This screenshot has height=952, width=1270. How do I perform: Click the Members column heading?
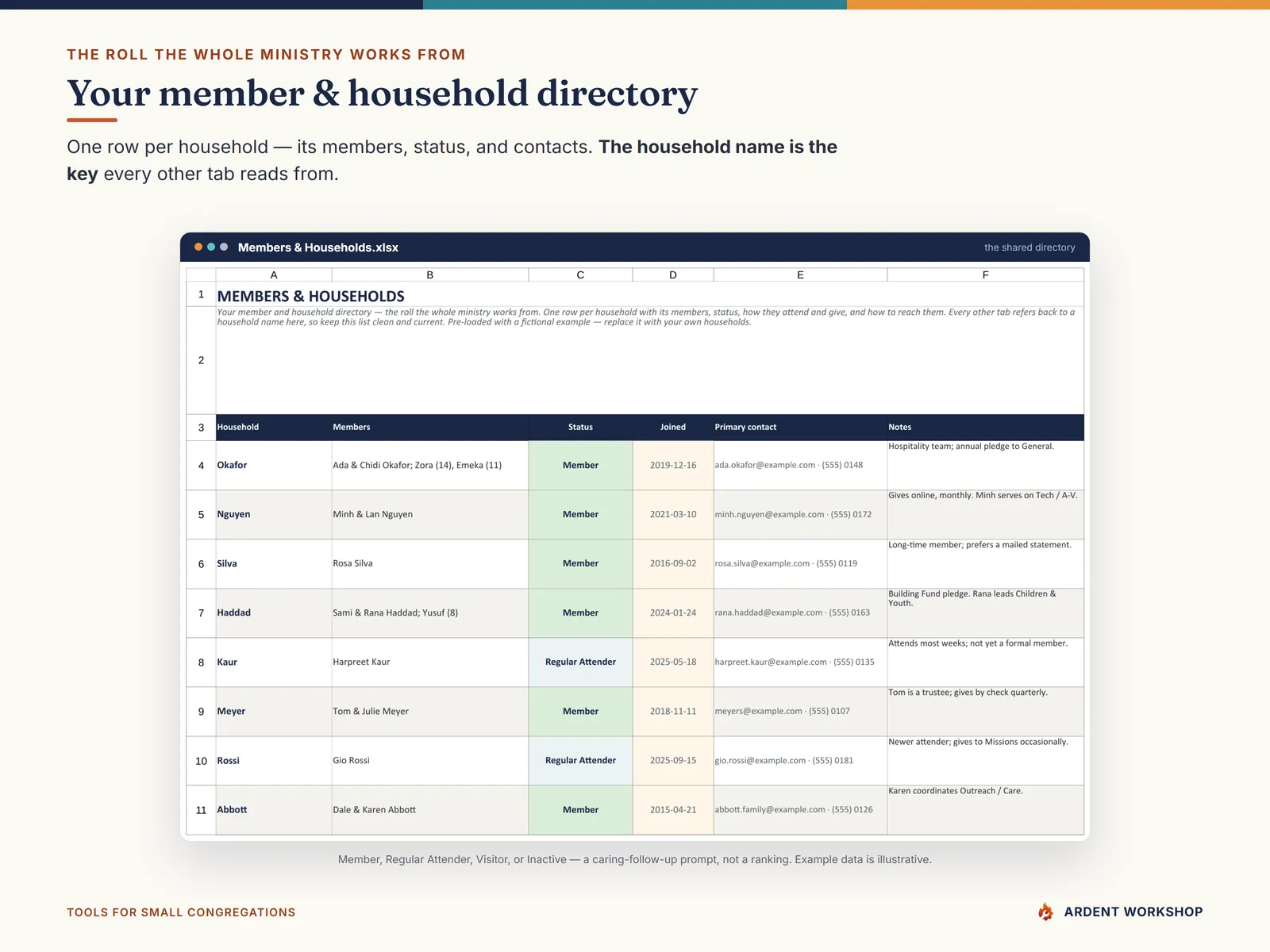(430, 427)
